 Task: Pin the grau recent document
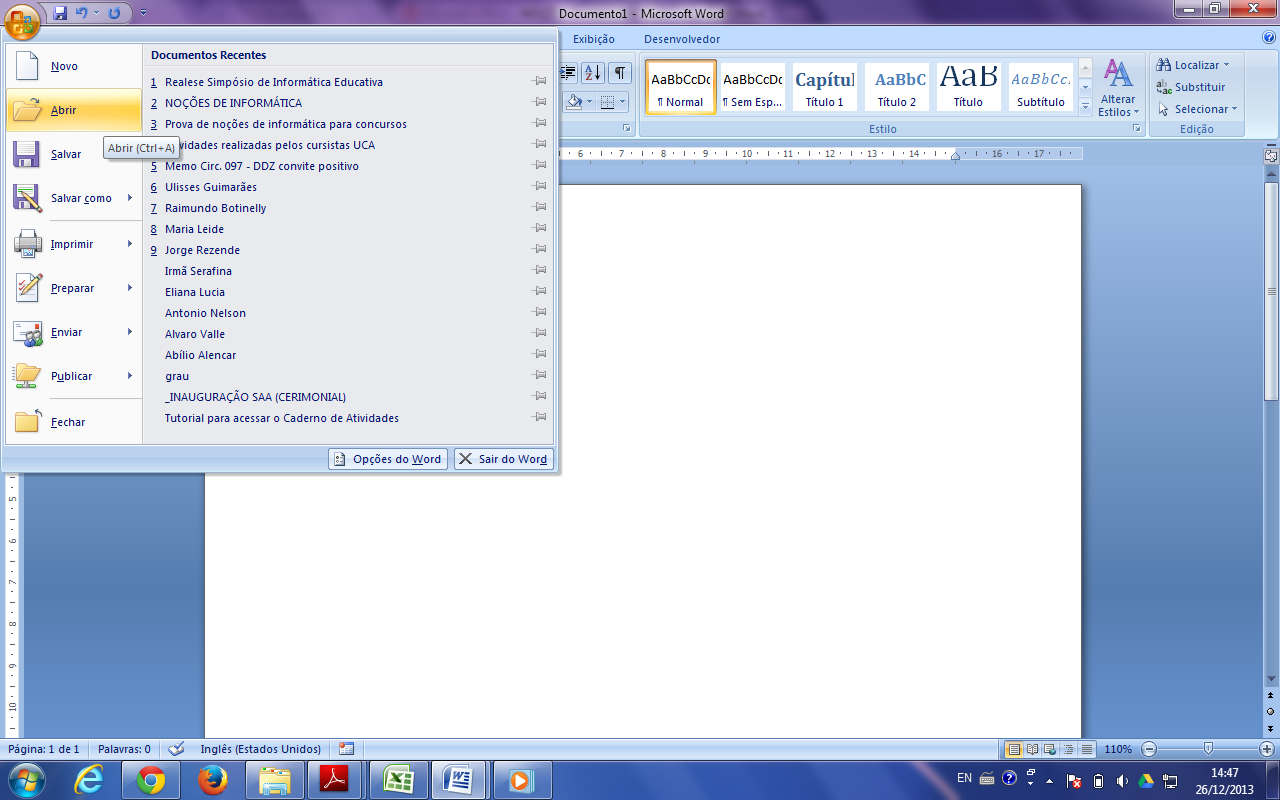click(x=540, y=375)
